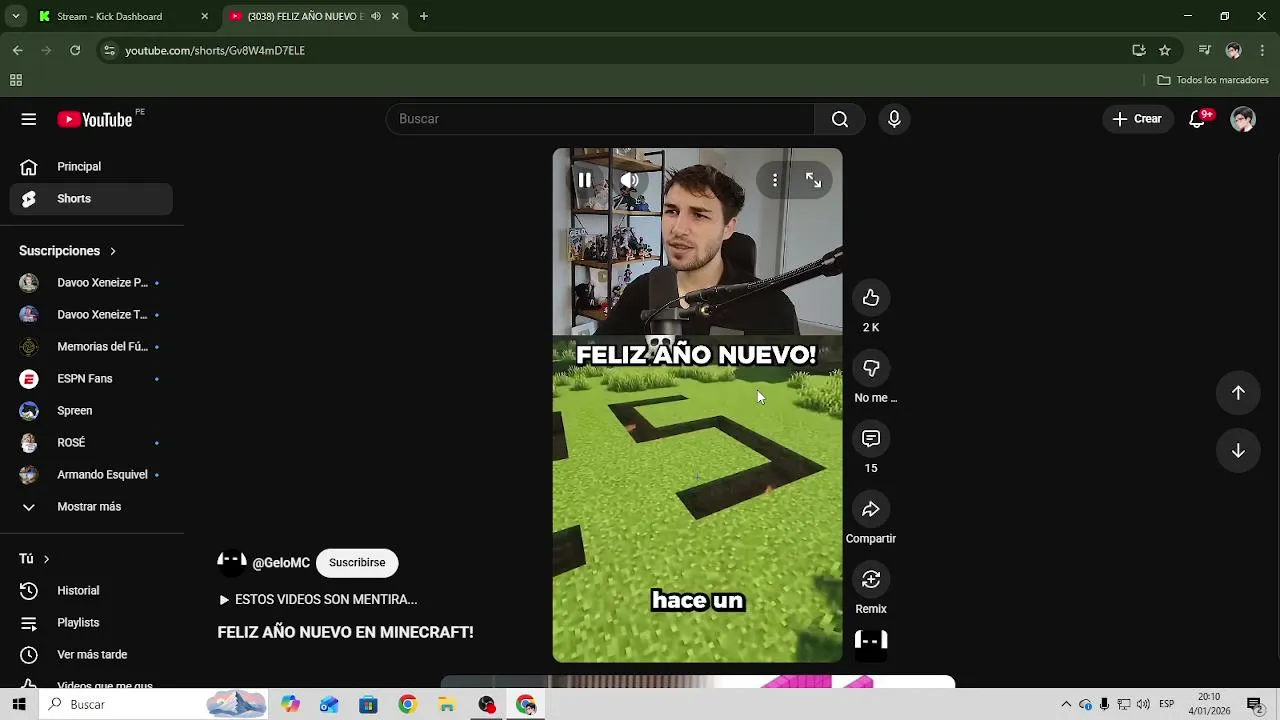Click the Crear button
1280x720 pixels.
(1138, 119)
